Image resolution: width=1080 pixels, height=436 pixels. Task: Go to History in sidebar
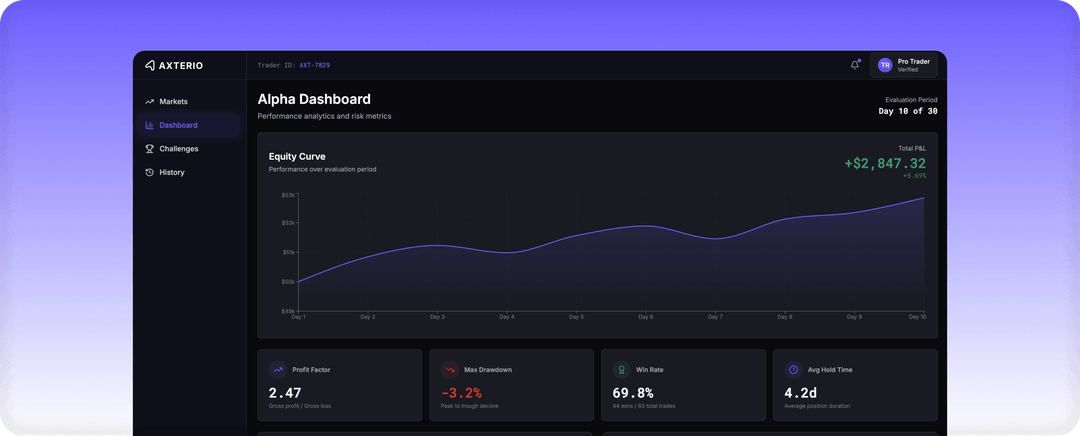pos(172,172)
